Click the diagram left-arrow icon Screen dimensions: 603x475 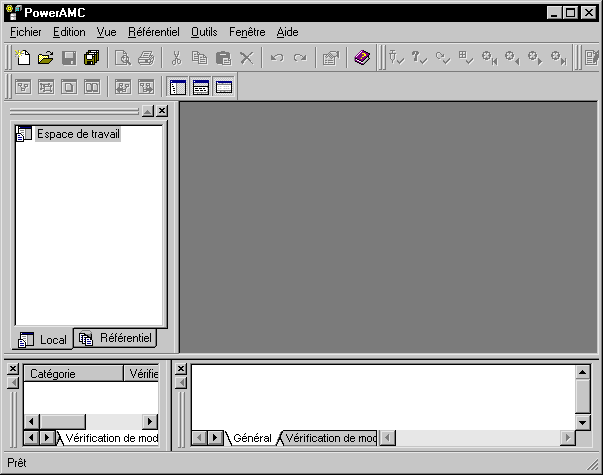pos(123,87)
